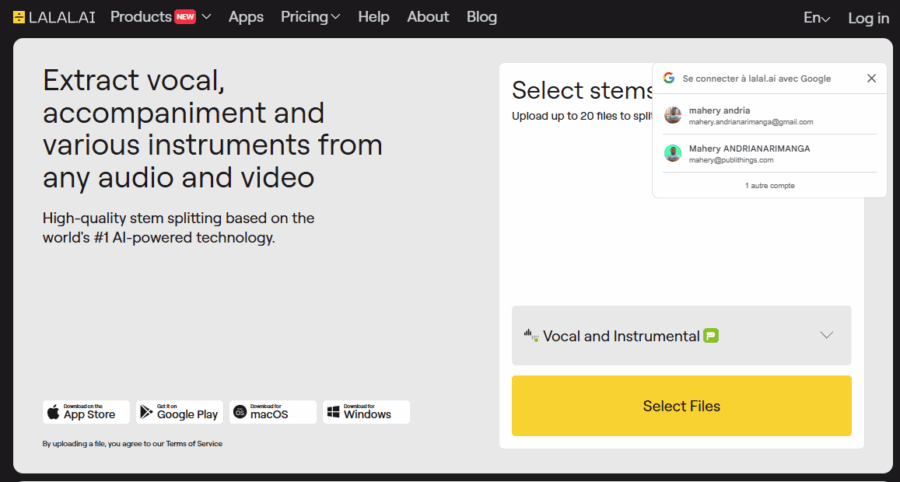
Task: Click the App Store download badge
Action: click(86, 412)
